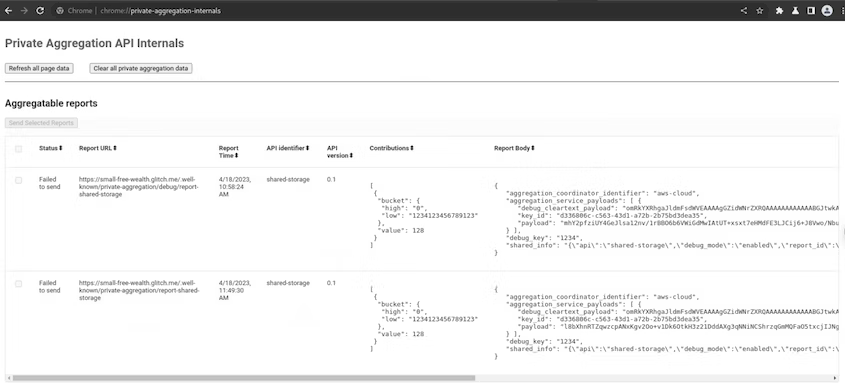Check the box for the 11:49:30 AM report

(18, 284)
